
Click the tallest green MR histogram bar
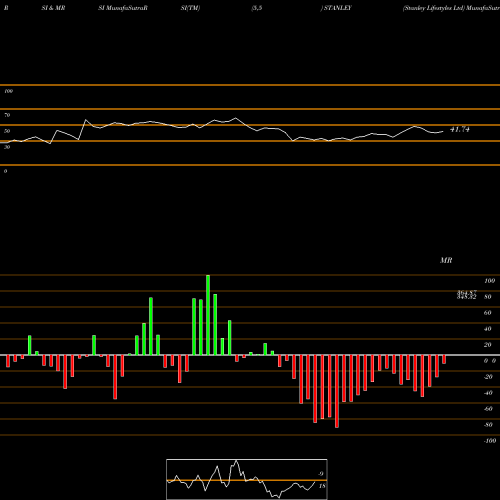(208, 315)
